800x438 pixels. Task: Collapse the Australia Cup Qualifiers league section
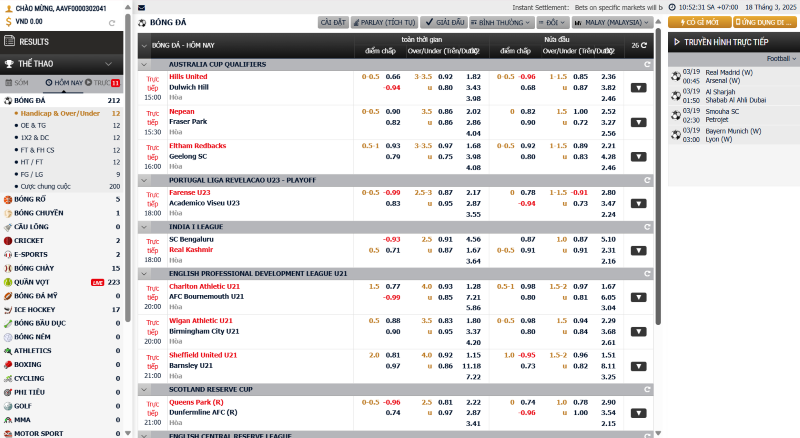coord(144,64)
